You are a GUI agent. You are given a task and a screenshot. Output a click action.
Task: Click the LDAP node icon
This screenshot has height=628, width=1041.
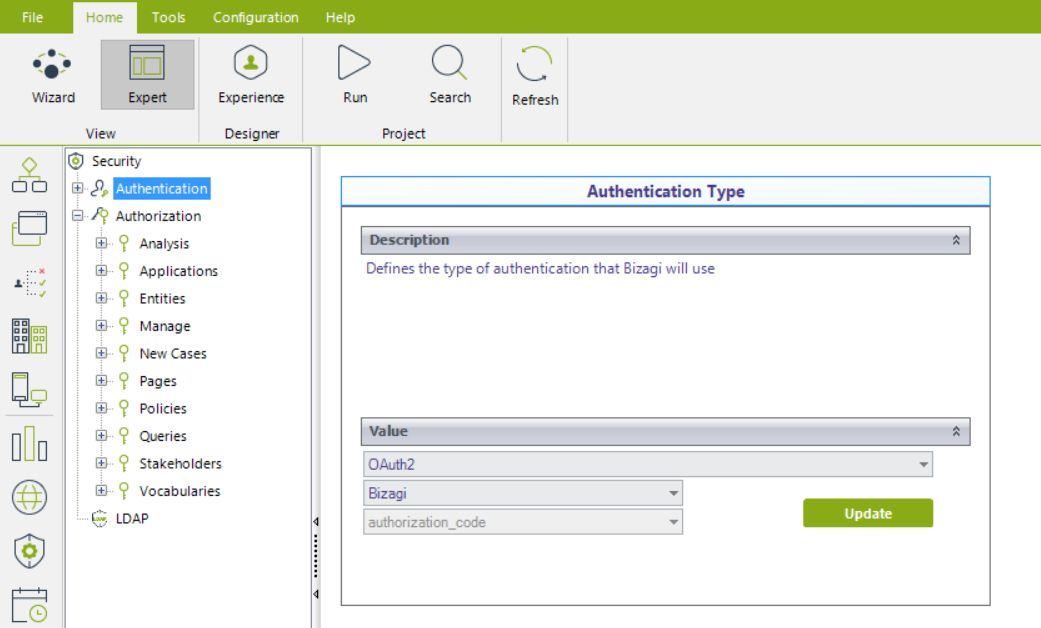(x=100, y=518)
